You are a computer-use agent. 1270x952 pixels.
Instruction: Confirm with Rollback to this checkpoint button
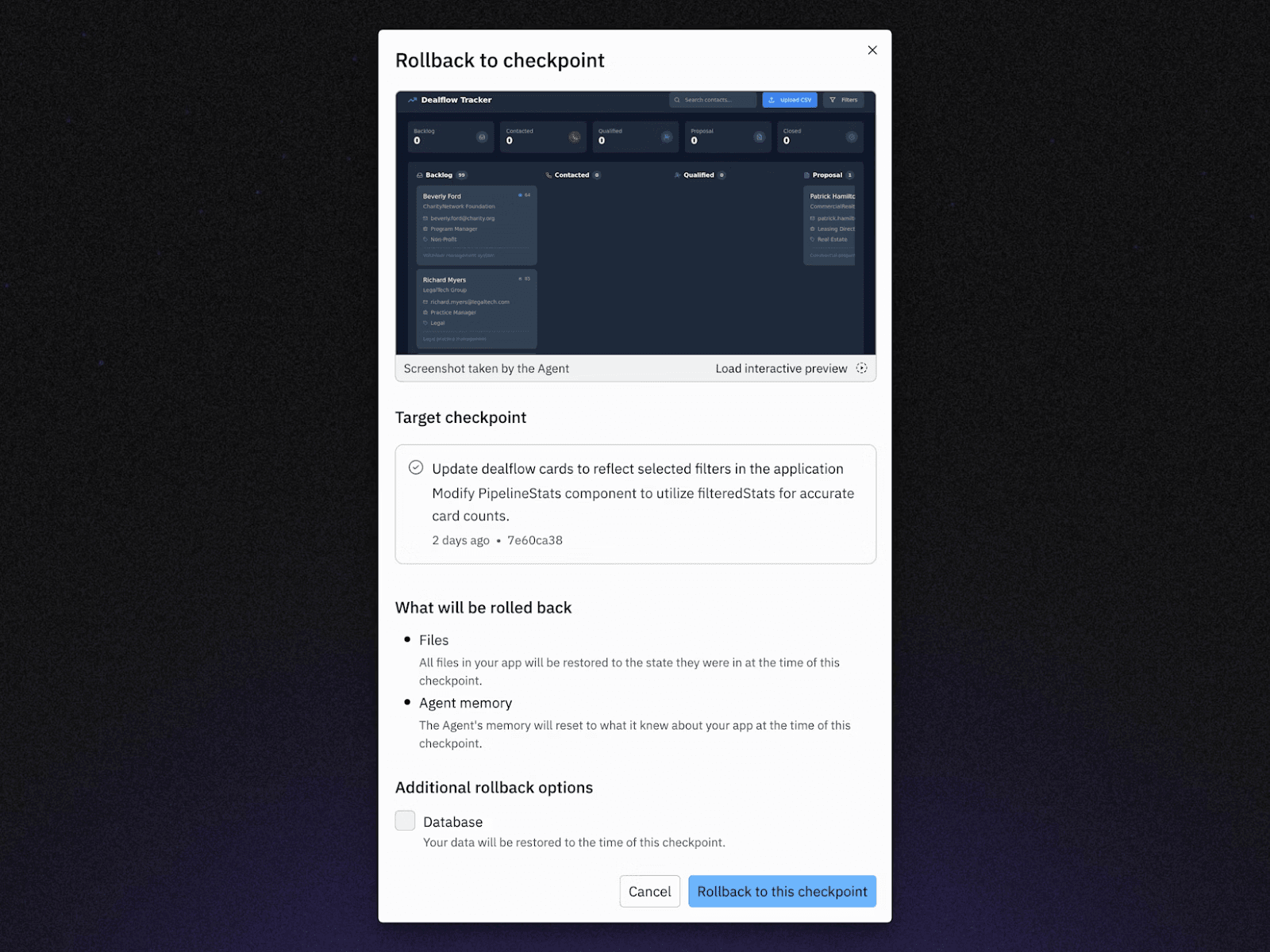782,891
